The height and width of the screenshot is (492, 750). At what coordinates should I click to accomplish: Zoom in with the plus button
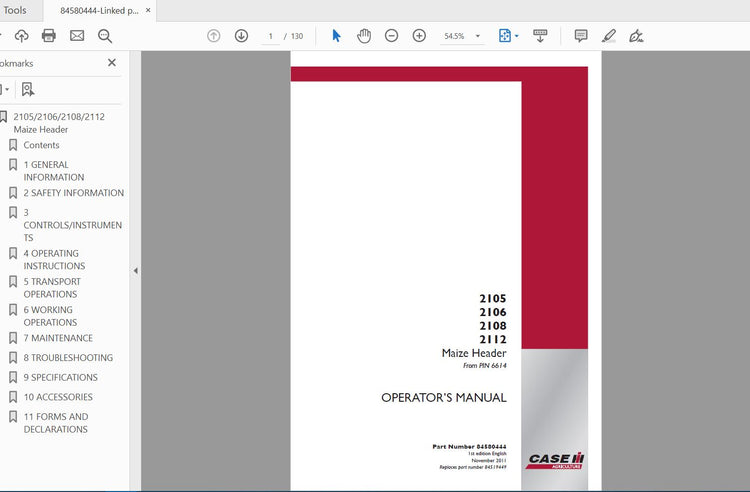tap(419, 36)
